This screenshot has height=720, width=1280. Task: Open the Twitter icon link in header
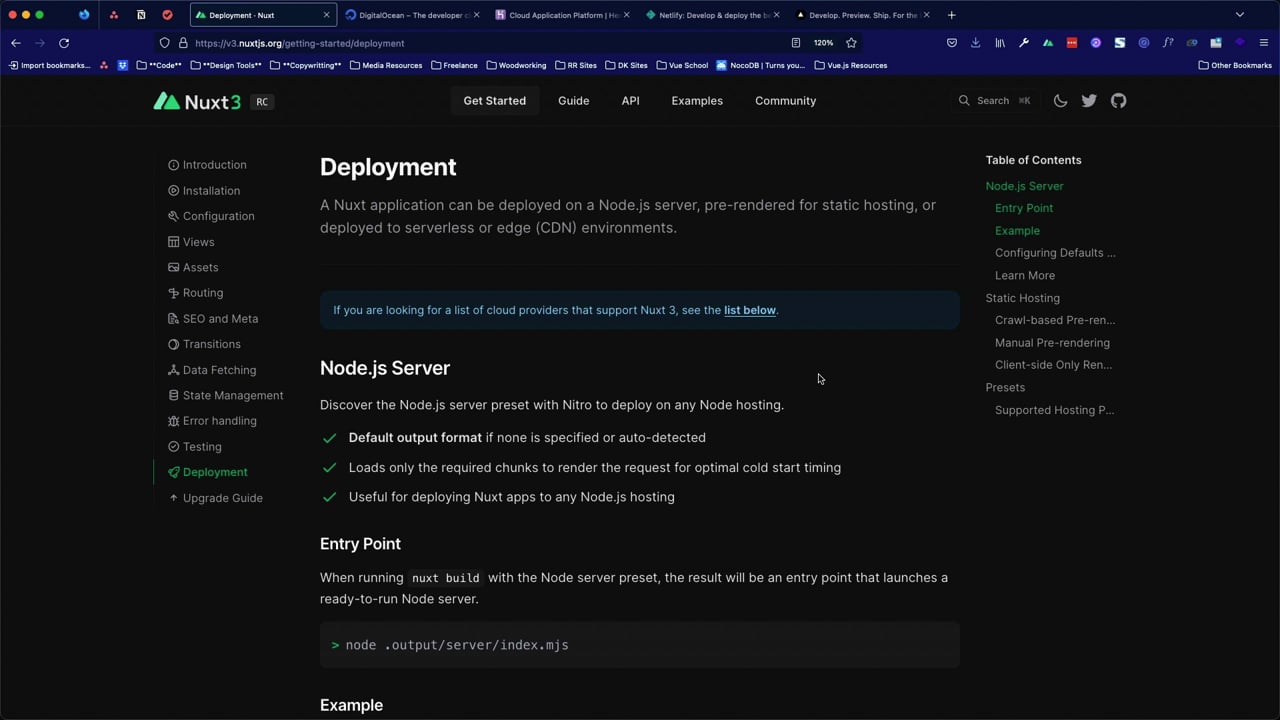pyautogui.click(x=1089, y=101)
